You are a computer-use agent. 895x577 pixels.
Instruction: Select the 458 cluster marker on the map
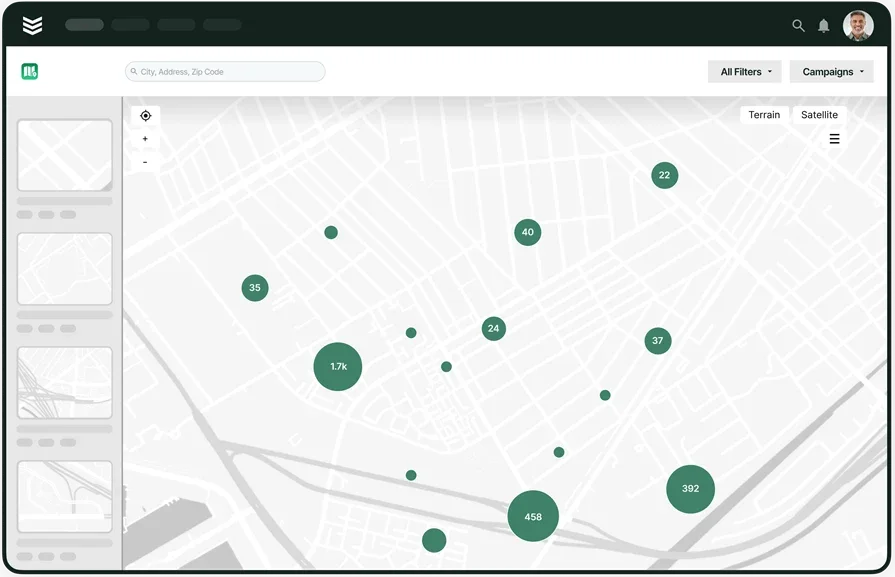(533, 516)
